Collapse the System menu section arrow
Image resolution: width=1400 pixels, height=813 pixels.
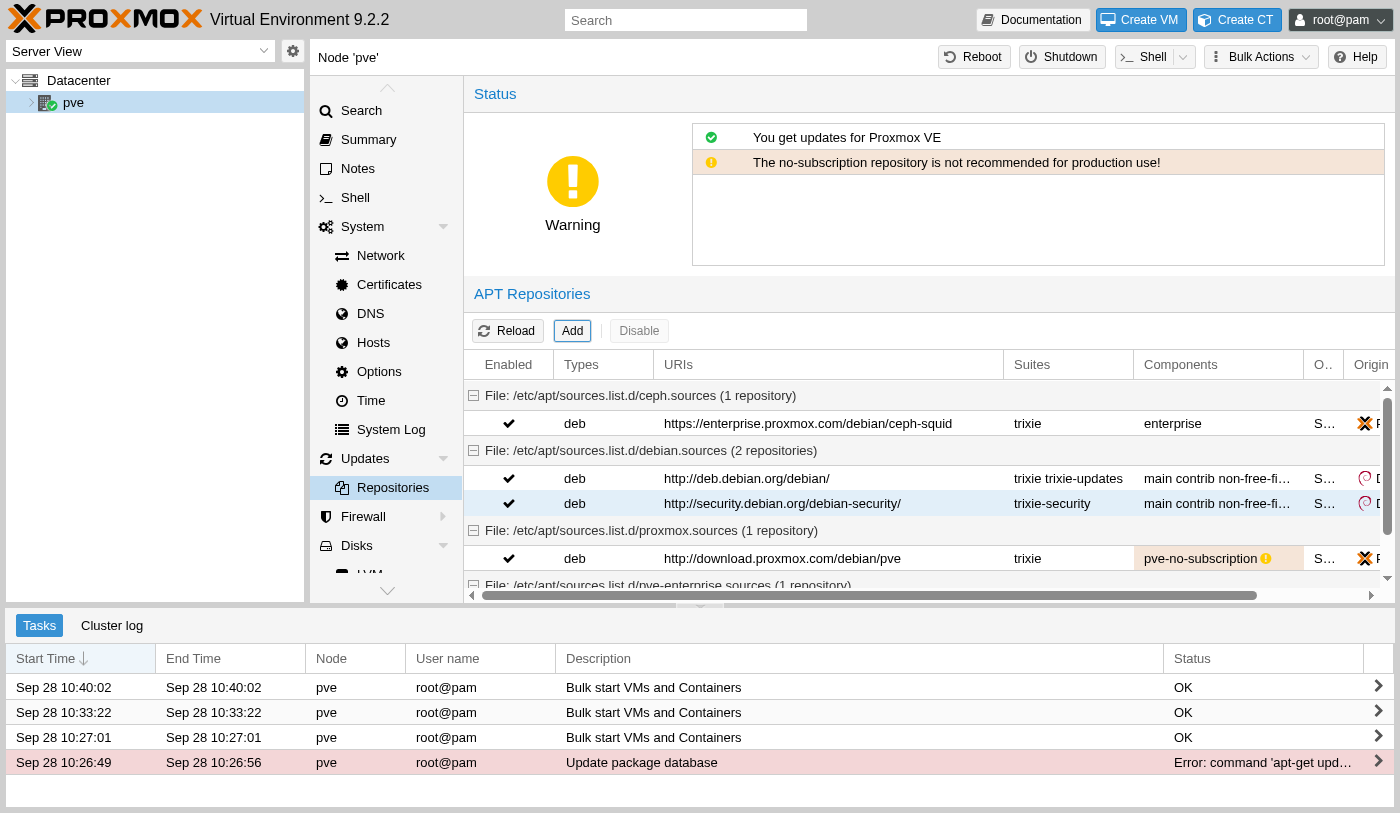coord(443,227)
